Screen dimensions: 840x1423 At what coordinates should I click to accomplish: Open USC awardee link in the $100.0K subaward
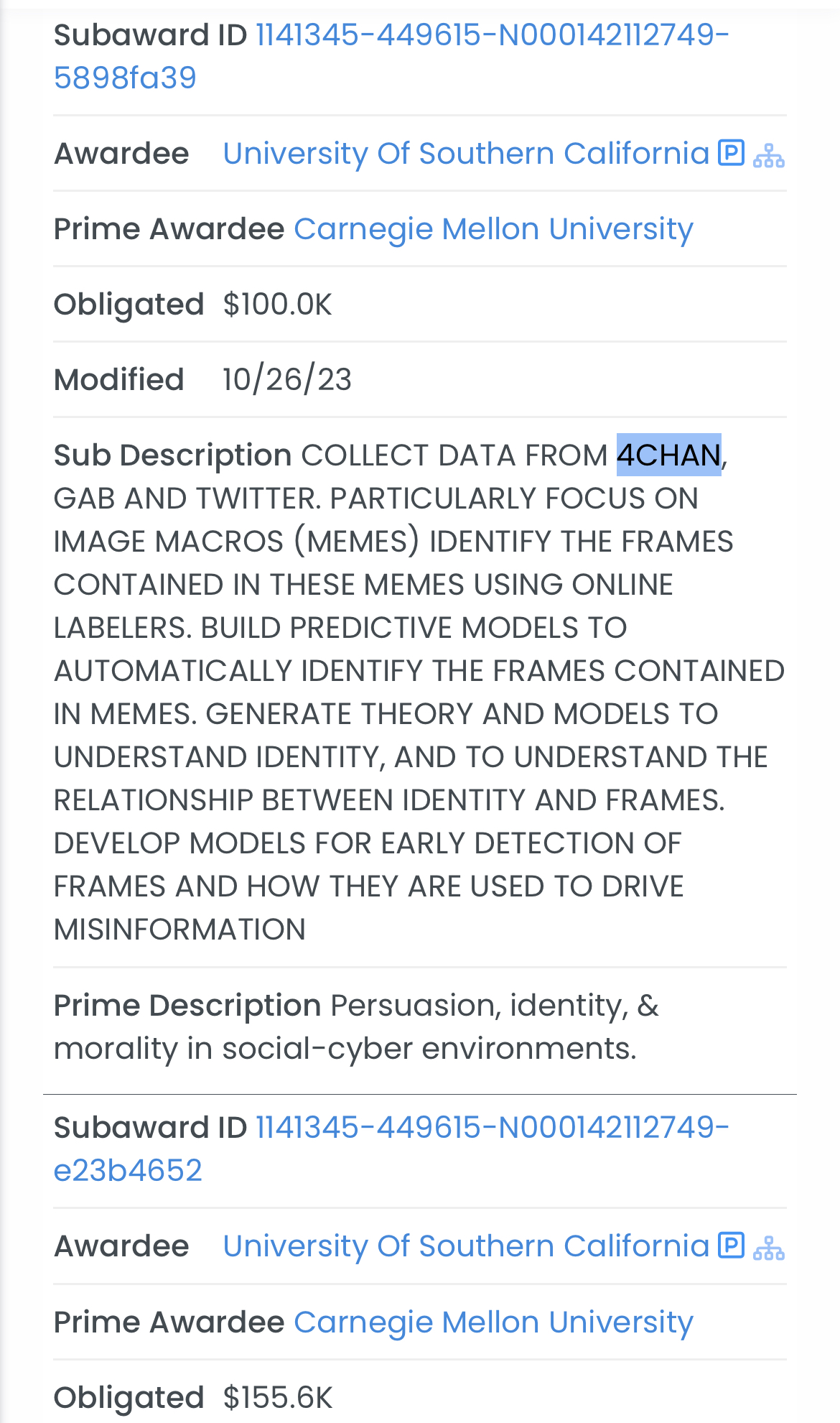coord(466,154)
